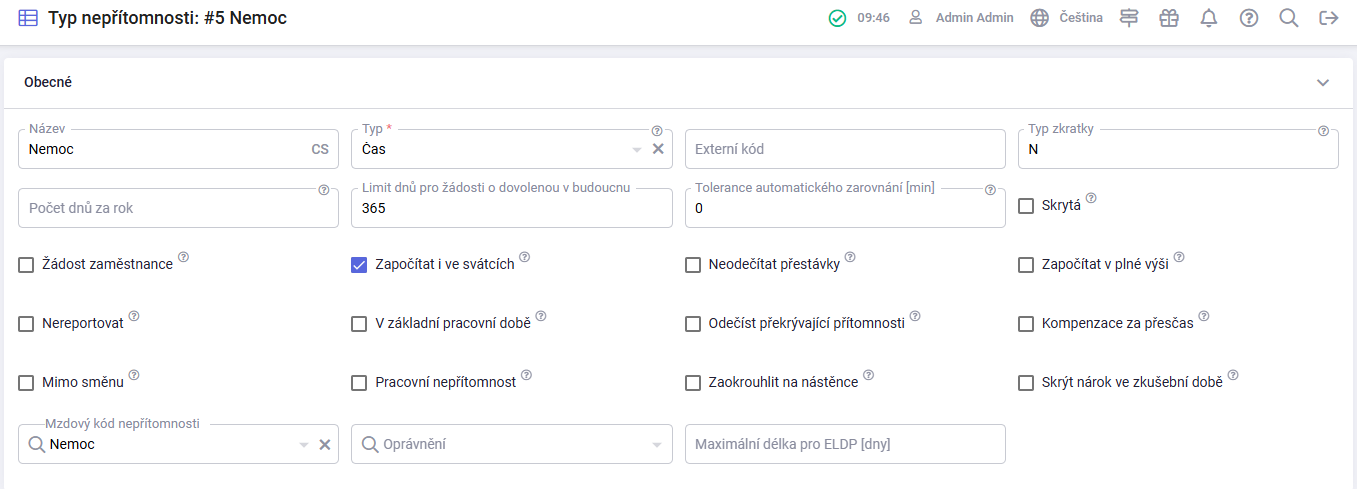Open the gift icon in header

1169,18
